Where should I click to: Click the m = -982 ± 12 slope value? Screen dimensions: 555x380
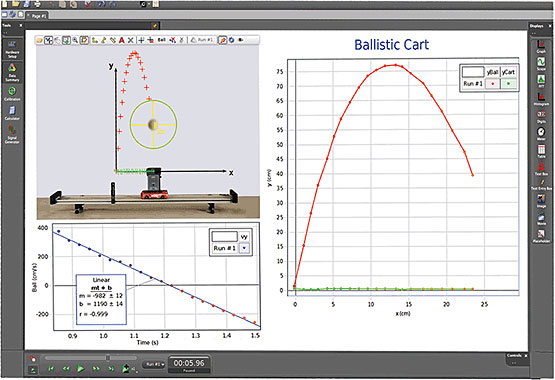click(x=101, y=295)
